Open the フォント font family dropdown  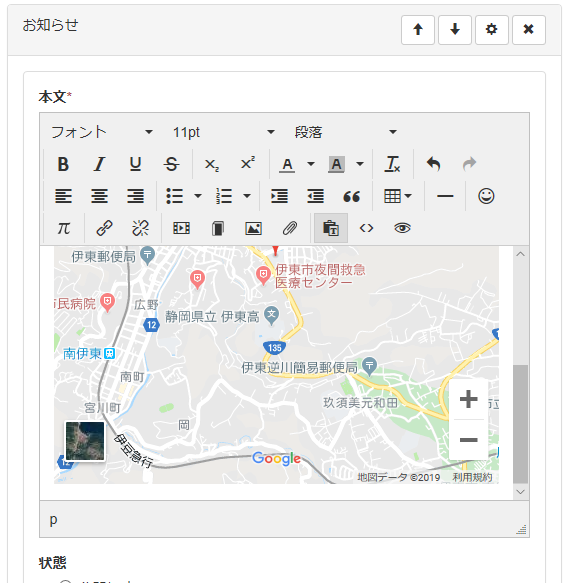pyautogui.click(x=102, y=132)
